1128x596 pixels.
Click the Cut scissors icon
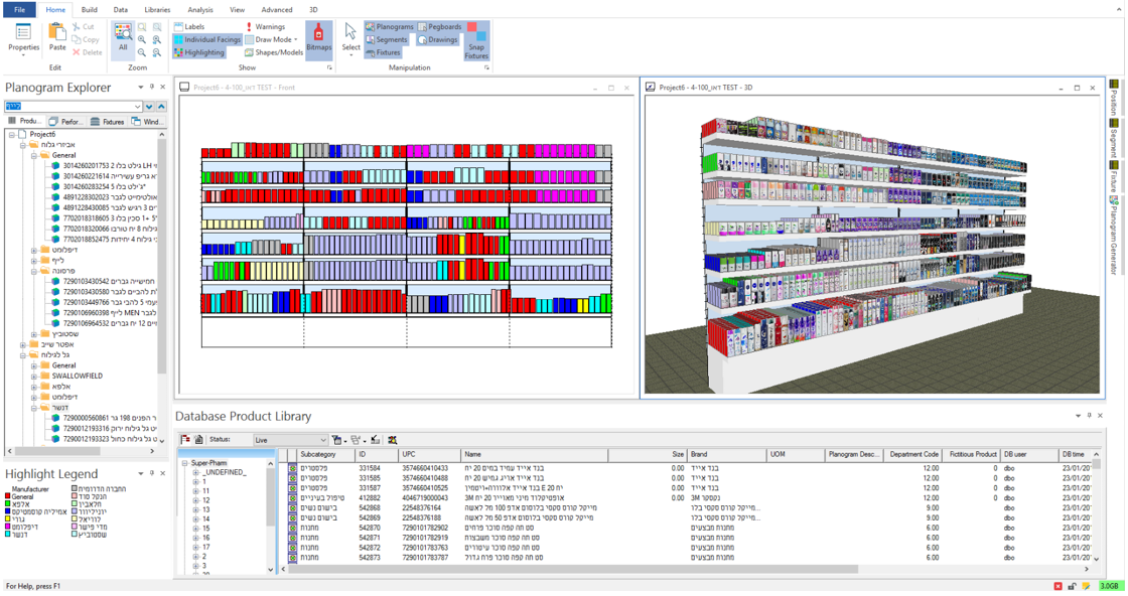[76, 27]
